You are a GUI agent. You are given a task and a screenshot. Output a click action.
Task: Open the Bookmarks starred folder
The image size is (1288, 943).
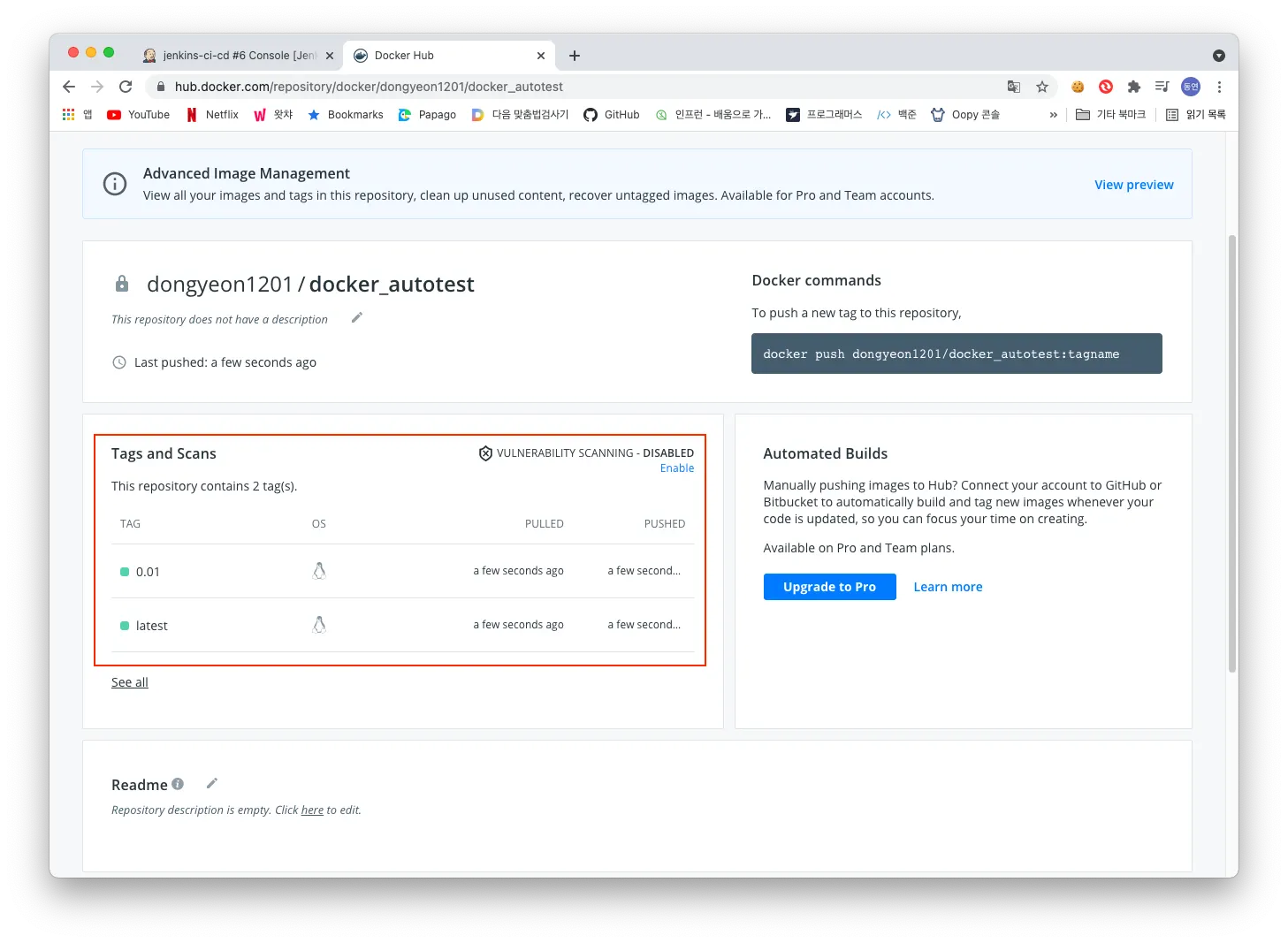coord(345,115)
